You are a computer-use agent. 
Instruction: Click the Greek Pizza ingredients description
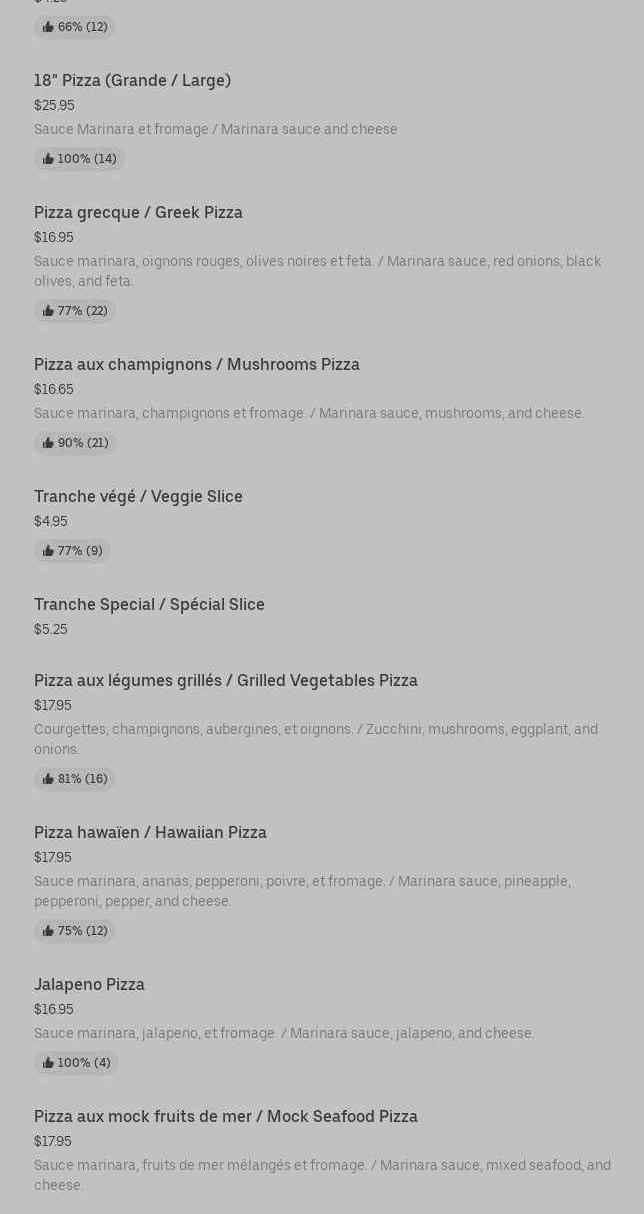pos(317,271)
